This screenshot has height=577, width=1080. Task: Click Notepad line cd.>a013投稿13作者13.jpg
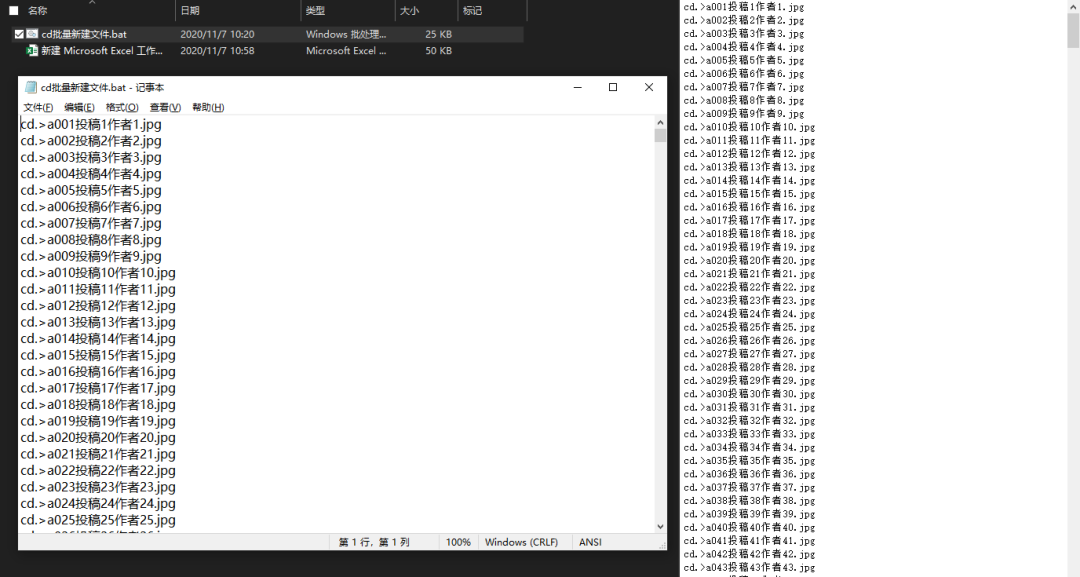(98, 322)
